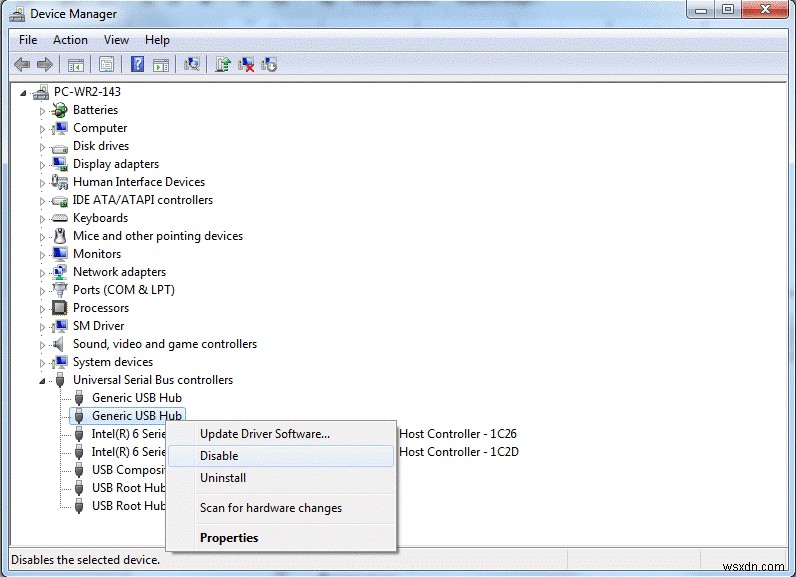This screenshot has height=577, width=796.
Task: Open the View menu
Action: 116,40
